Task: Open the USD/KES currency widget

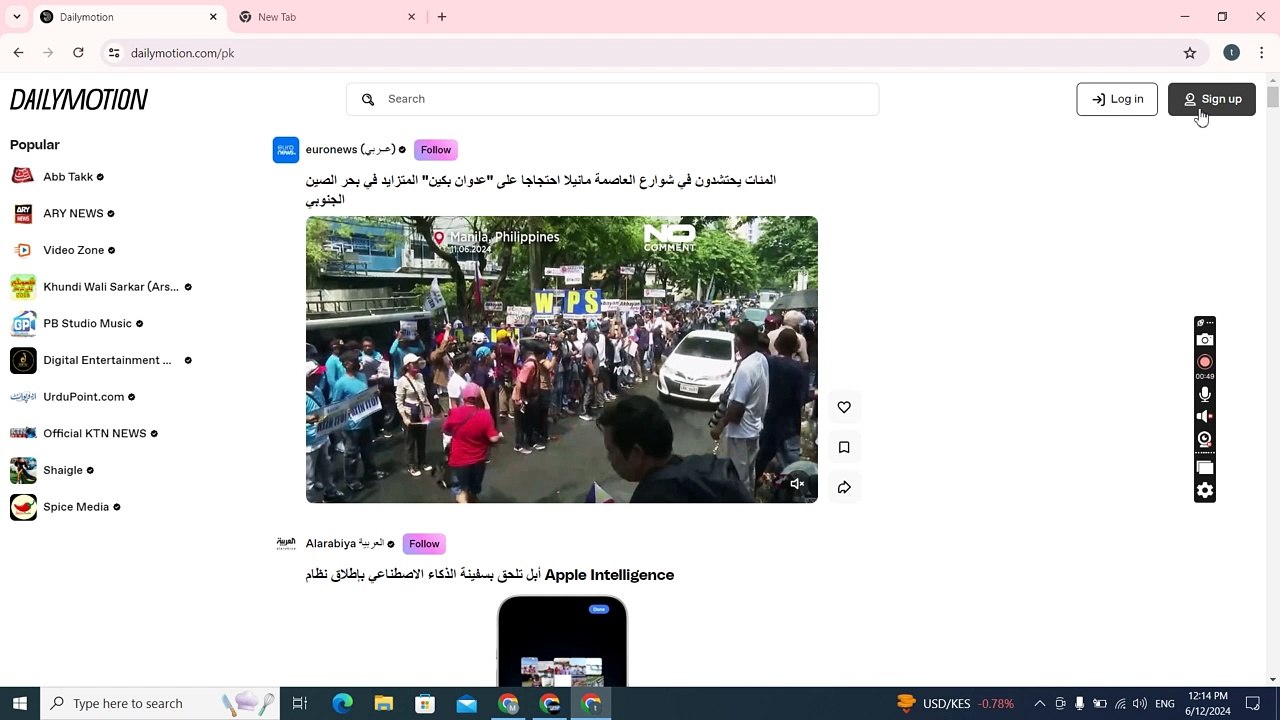Action: pos(955,703)
